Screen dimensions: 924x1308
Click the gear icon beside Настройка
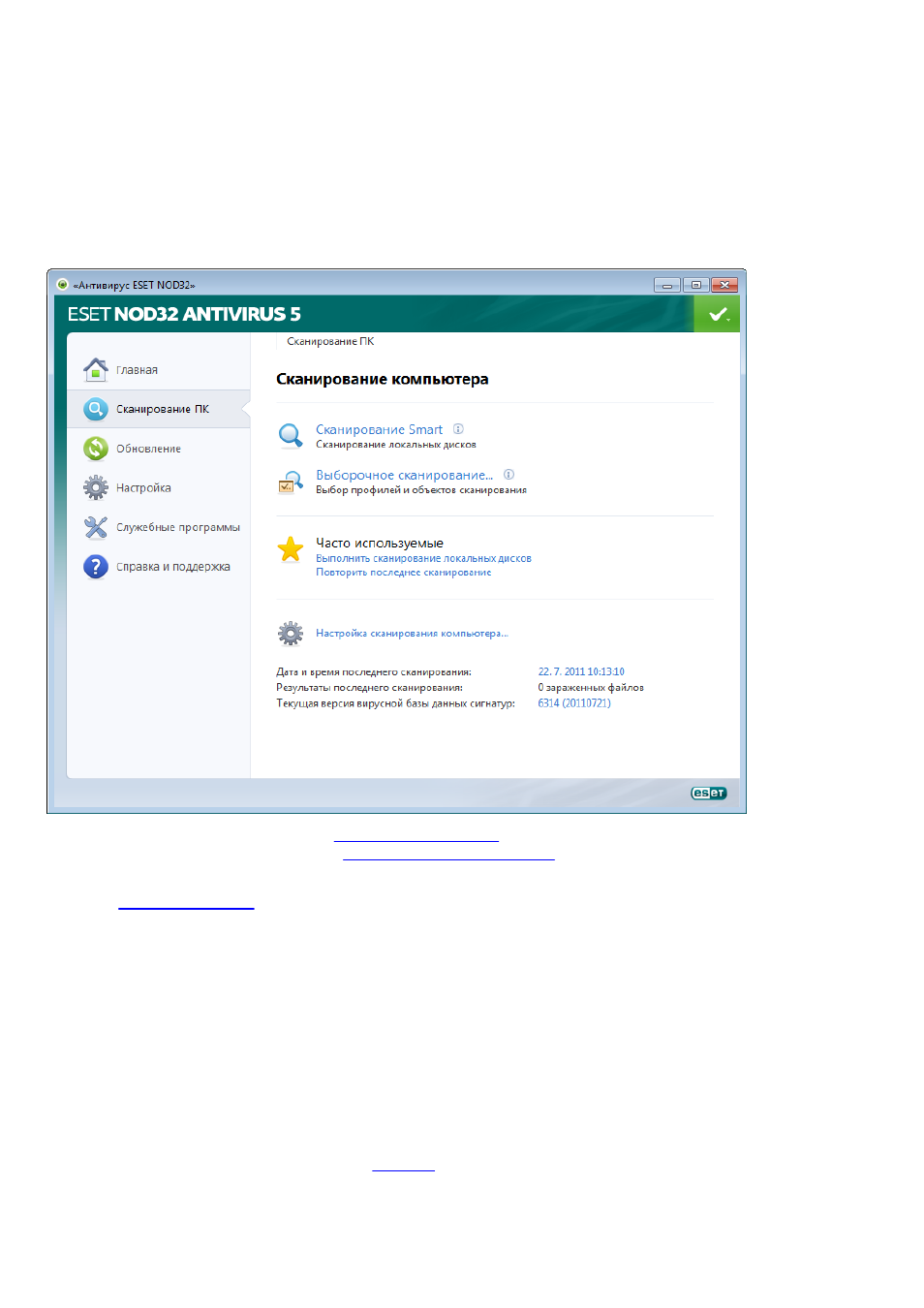click(x=95, y=487)
